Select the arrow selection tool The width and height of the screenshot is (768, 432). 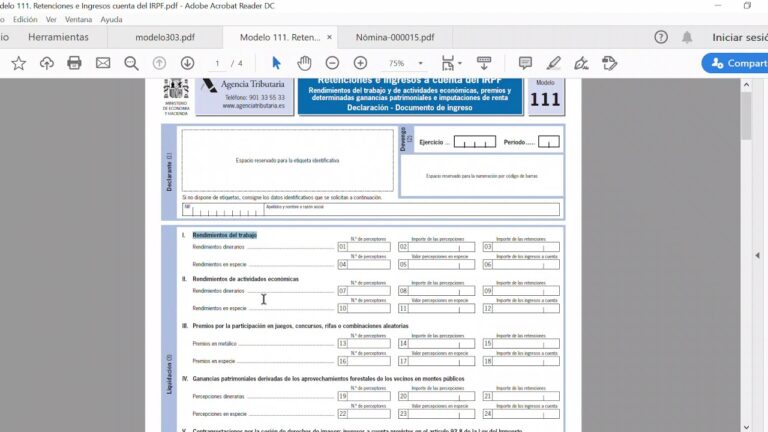[x=277, y=63]
